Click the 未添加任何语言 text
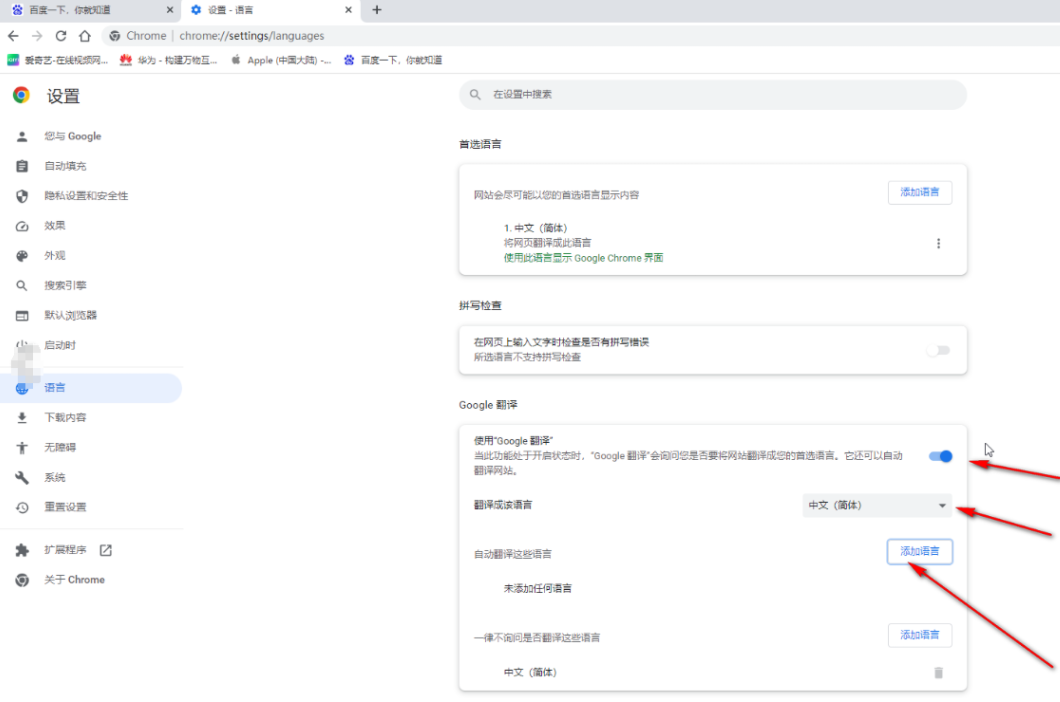The image size is (1060, 702). click(538, 588)
